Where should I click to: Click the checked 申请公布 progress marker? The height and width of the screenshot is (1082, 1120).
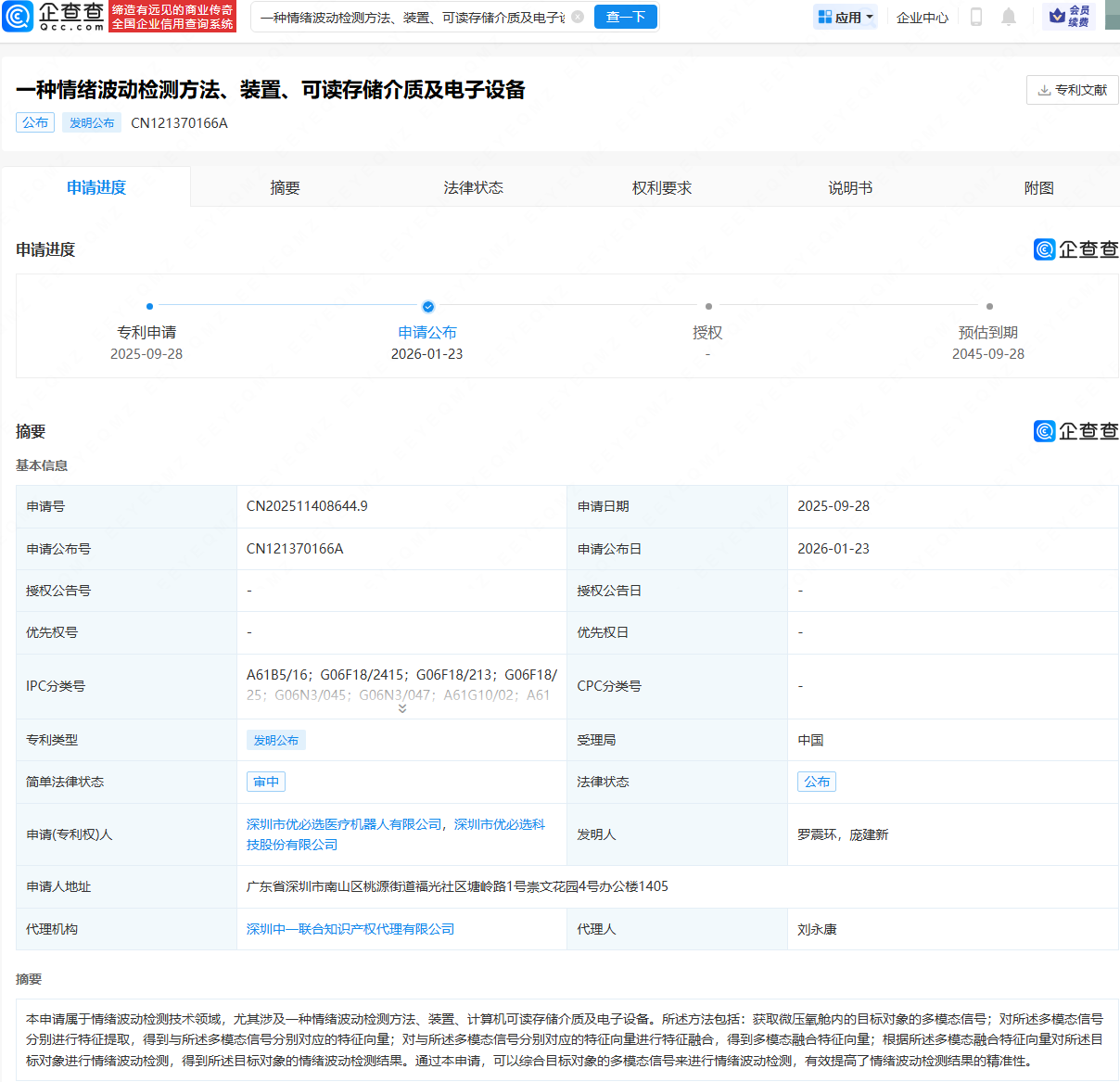(427, 307)
